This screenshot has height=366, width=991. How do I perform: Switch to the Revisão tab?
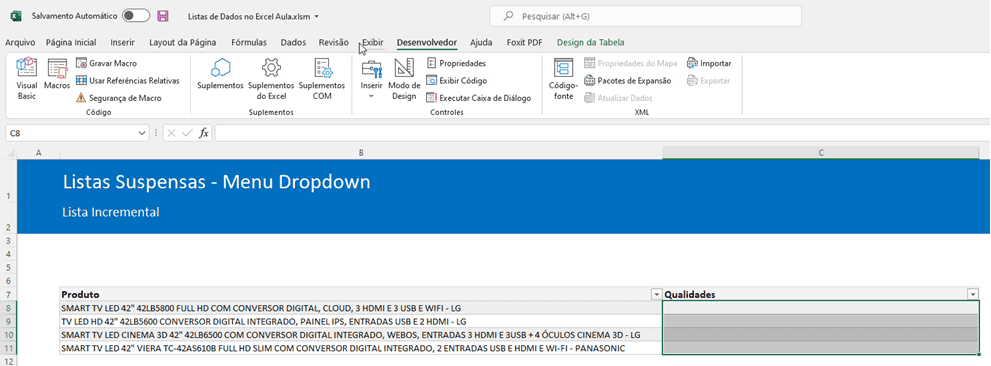pyautogui.click(x=334, y=42)
